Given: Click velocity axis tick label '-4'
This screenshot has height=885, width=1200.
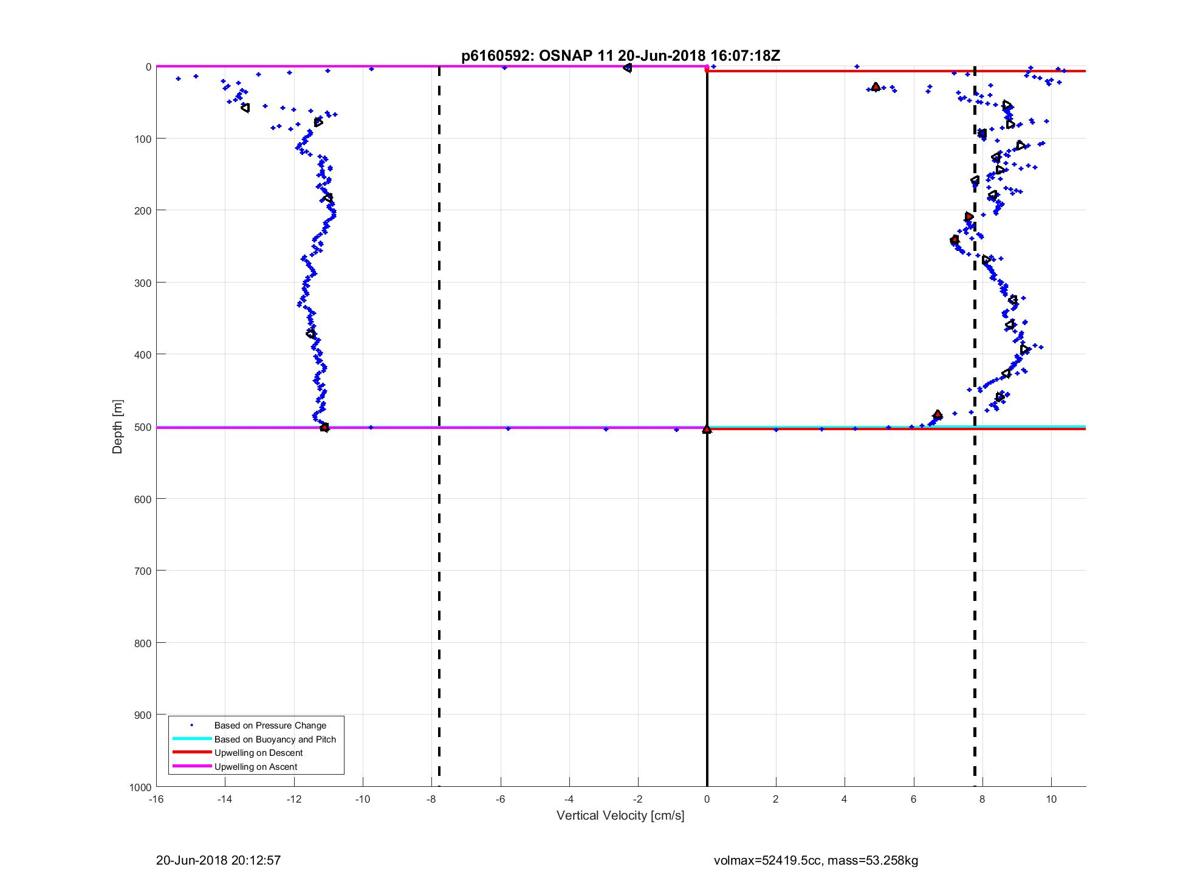Looking at the screenshot, I should (x=569, y=800).
